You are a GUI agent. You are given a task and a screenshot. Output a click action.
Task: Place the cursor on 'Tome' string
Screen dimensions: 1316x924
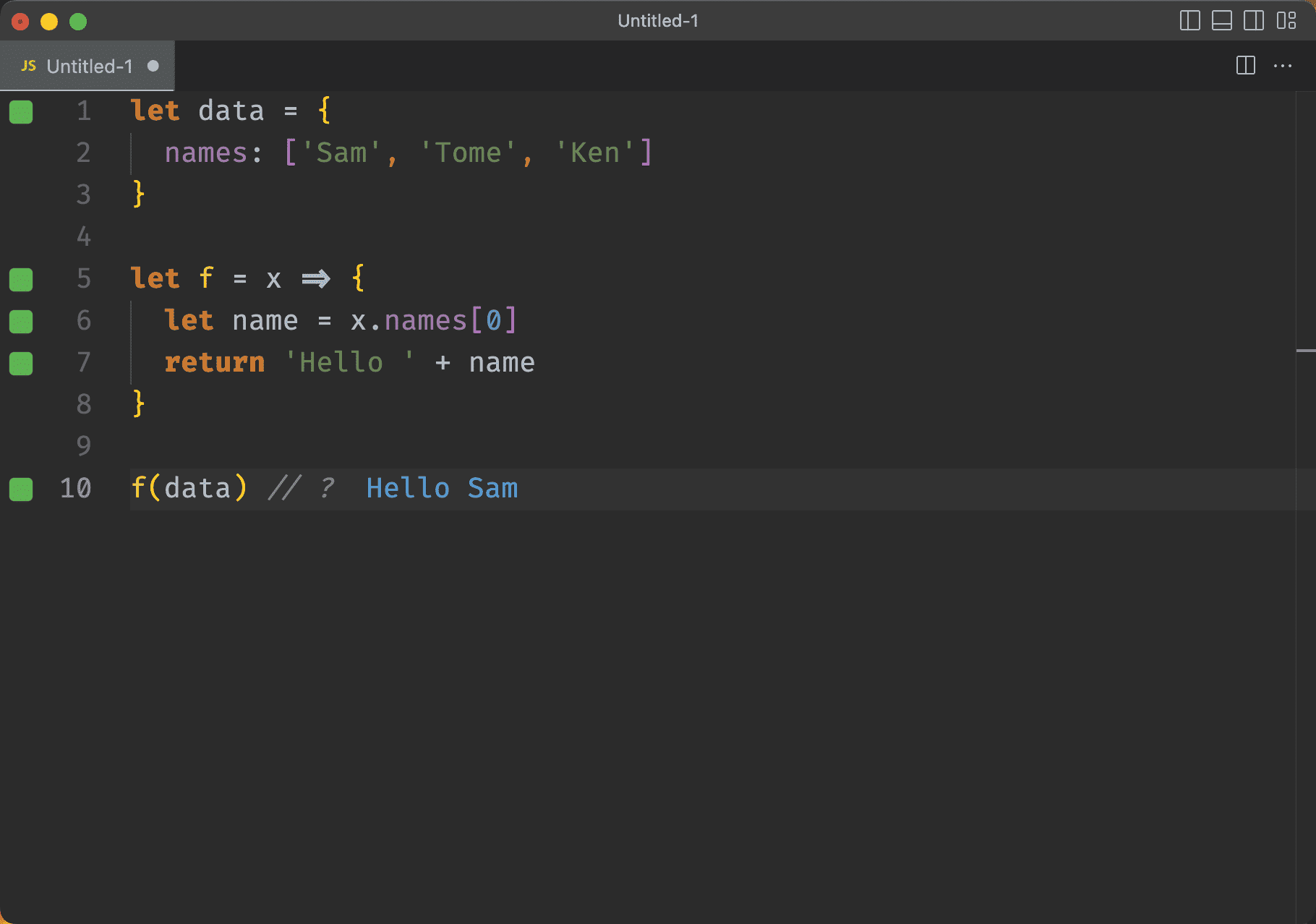(x=468, y=153)
